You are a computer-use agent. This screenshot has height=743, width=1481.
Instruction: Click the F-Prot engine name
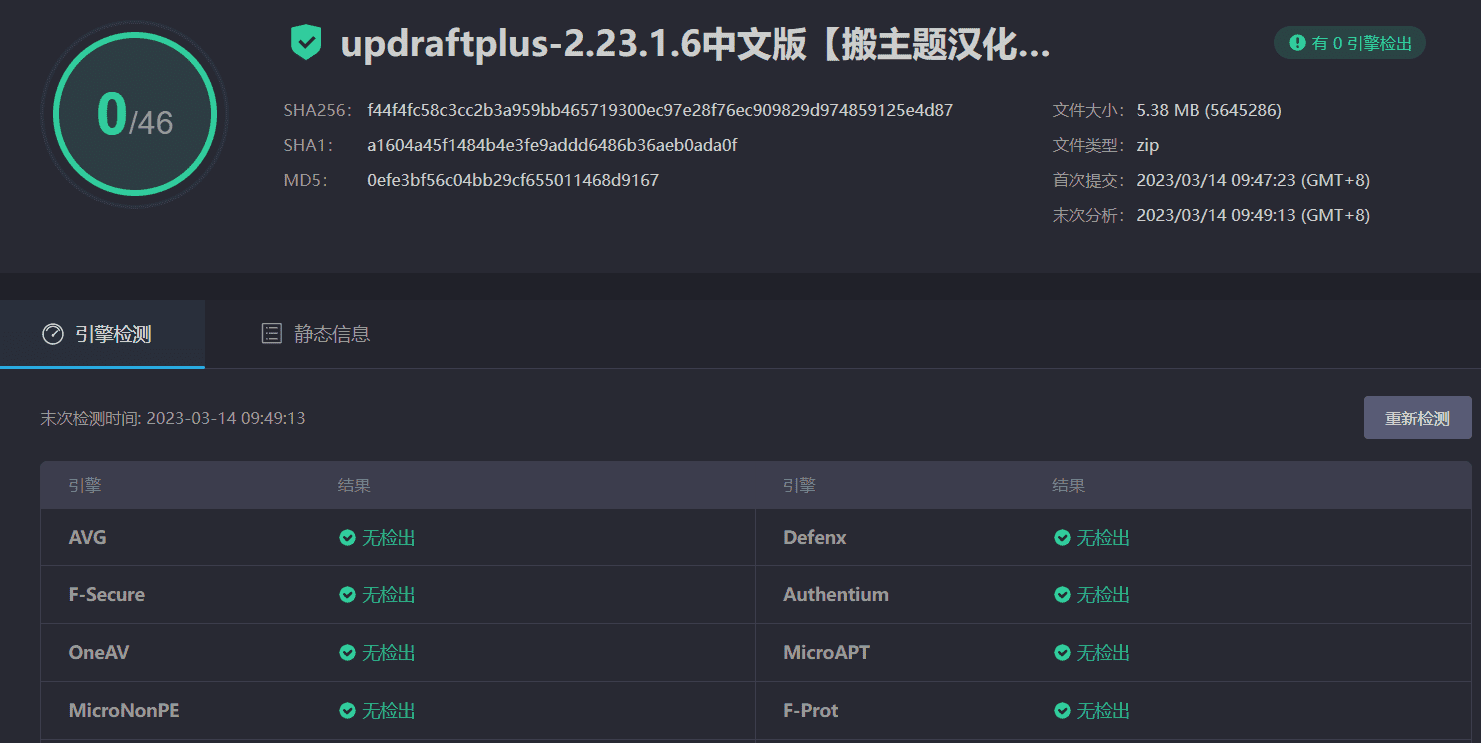810,711
